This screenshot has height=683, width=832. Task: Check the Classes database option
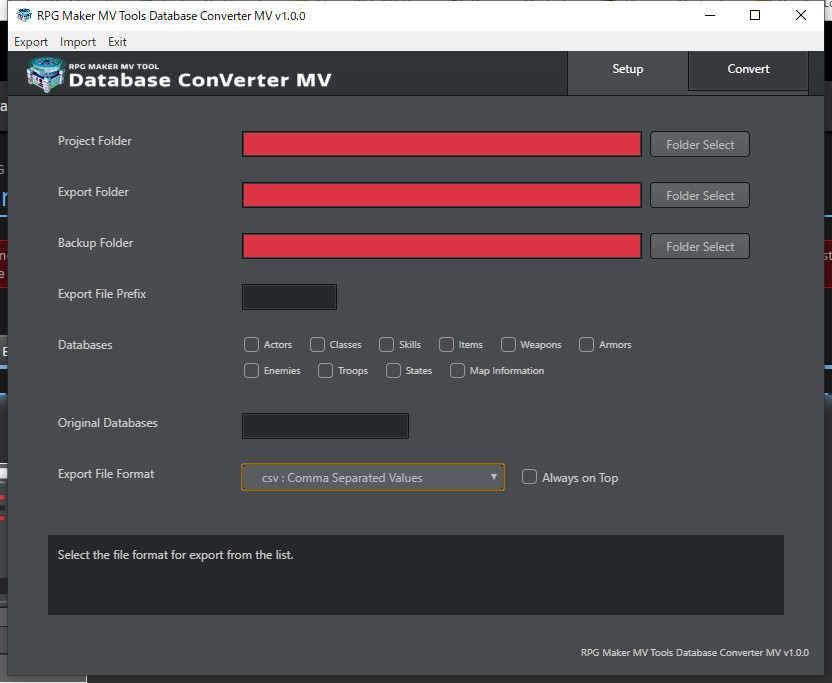[x=317, y=344]
